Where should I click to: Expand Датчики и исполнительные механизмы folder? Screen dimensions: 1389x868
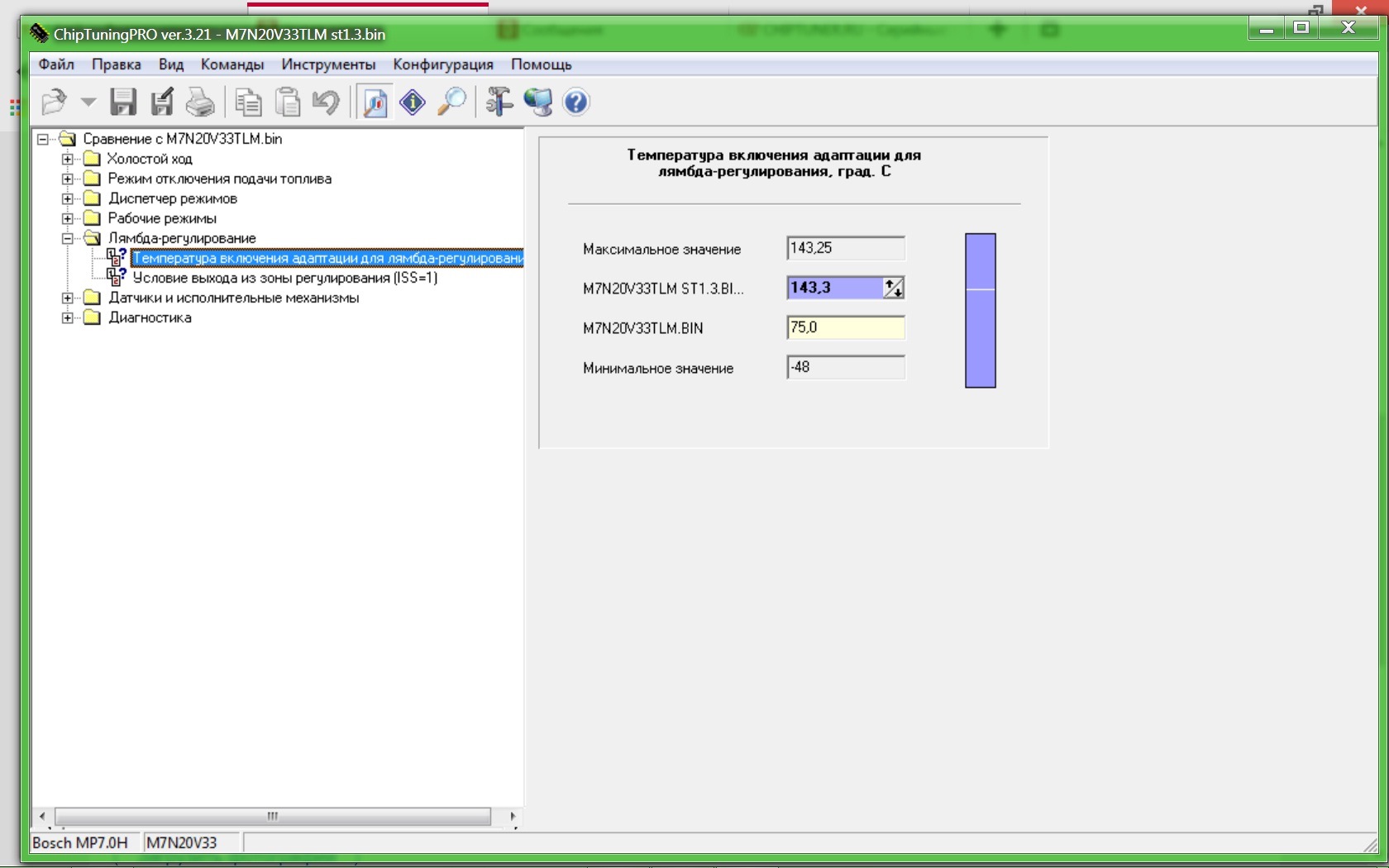(x=68, y=298)
